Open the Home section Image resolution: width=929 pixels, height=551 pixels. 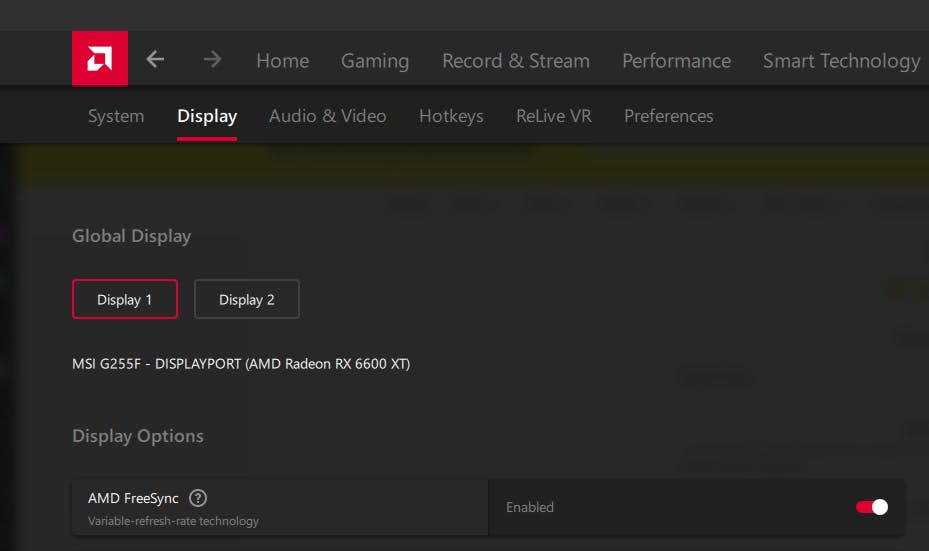point(282,61)
